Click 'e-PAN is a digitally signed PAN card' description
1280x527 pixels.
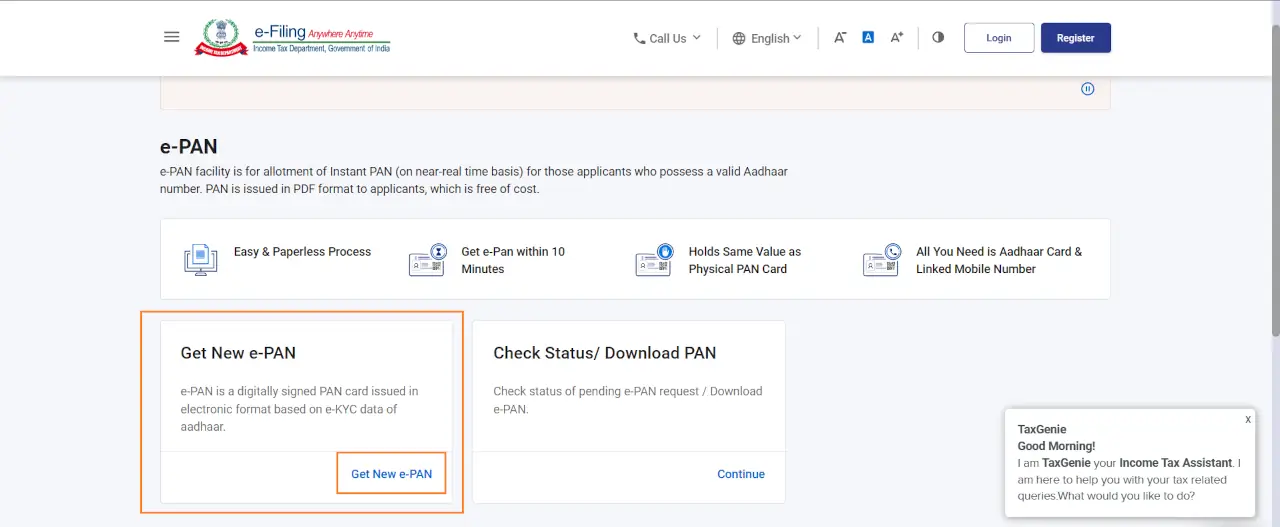[300, 409]
